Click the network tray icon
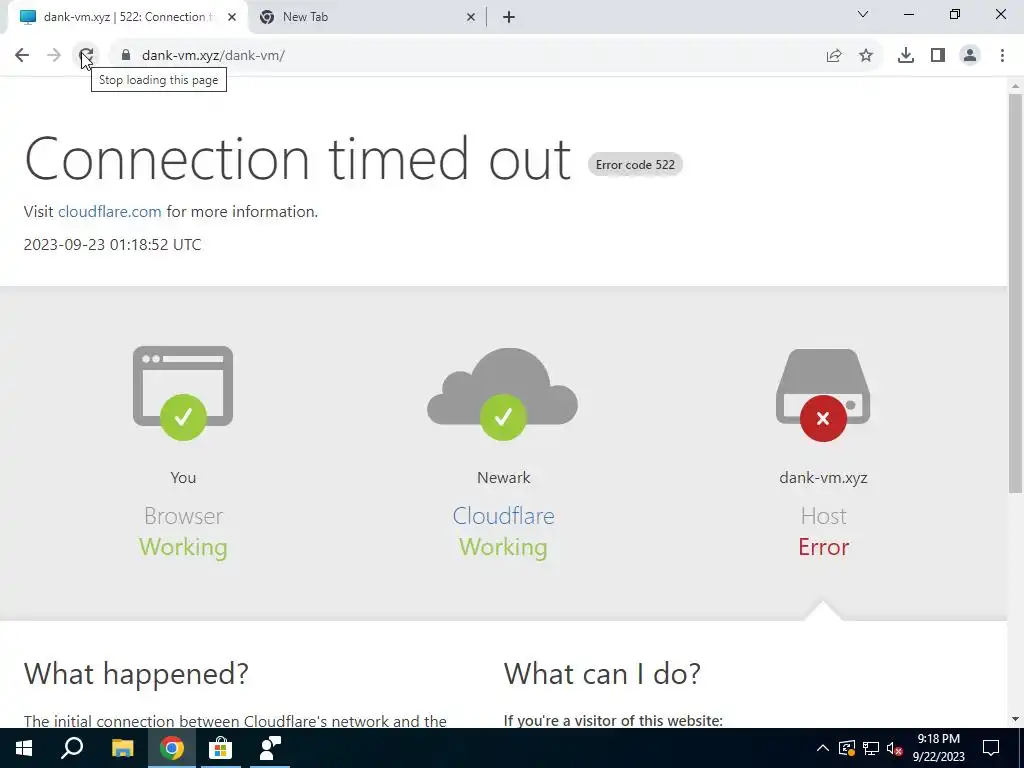1024x768 pixels. (871, 748)
